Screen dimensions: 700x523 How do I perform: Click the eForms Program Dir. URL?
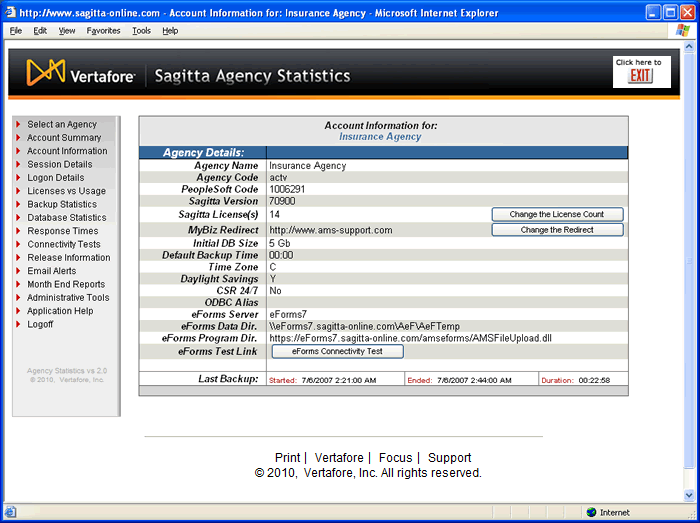[410, 338]
